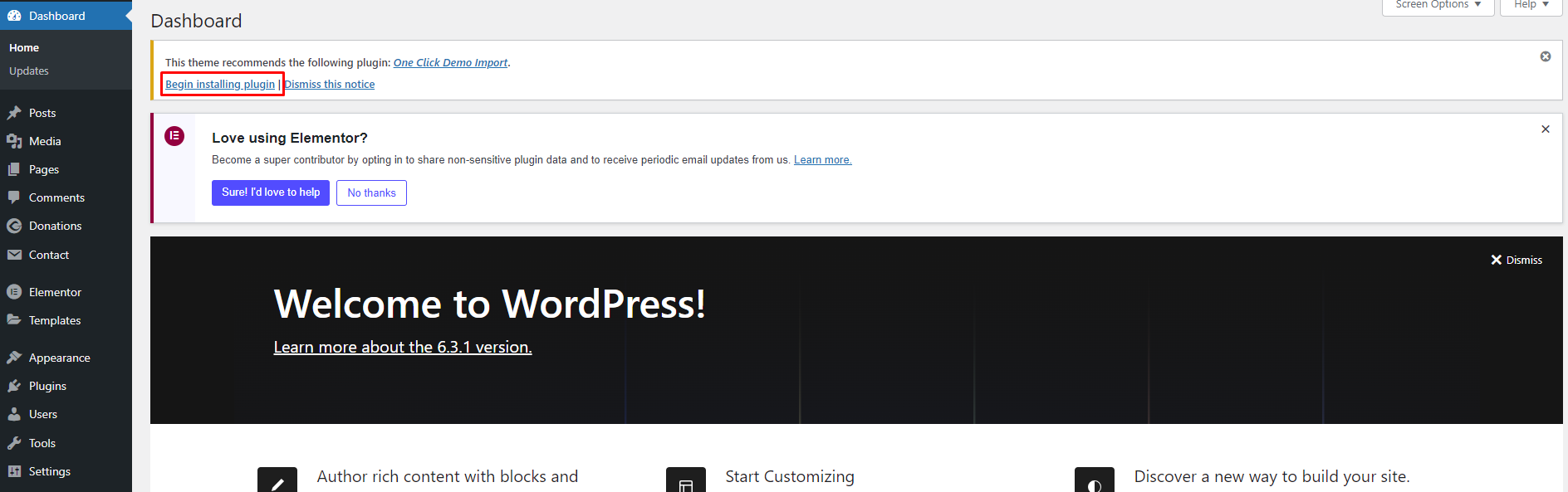The height and width of the screenshot is (492, 1568).
Task: Click the Comments bubble icon
Action: [14, 197]
